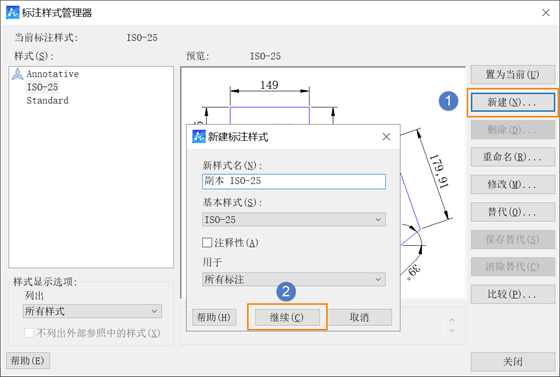The height and width of the screenshot is (377, 560).
Task: Open the 列出 dropdown showing 所有样式
Action: point(92,311)
